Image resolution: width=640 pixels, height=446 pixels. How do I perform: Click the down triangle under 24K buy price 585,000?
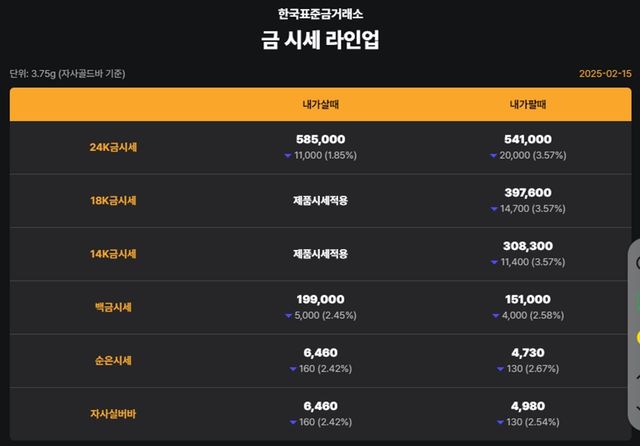coord(288,156)
